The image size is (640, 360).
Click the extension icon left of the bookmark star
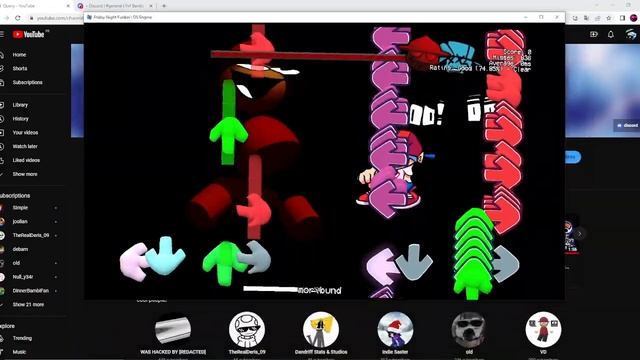point(598,18)
